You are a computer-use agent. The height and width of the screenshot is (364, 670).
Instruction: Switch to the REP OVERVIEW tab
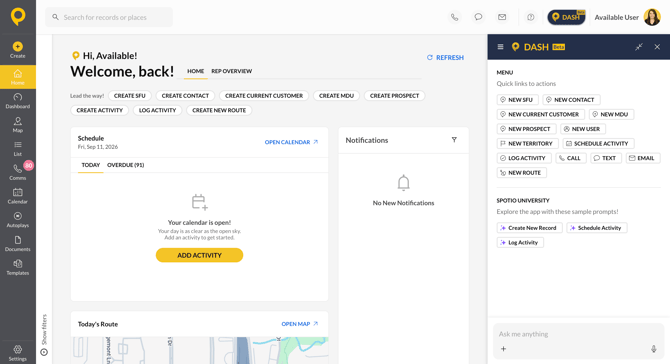point(232,71)
